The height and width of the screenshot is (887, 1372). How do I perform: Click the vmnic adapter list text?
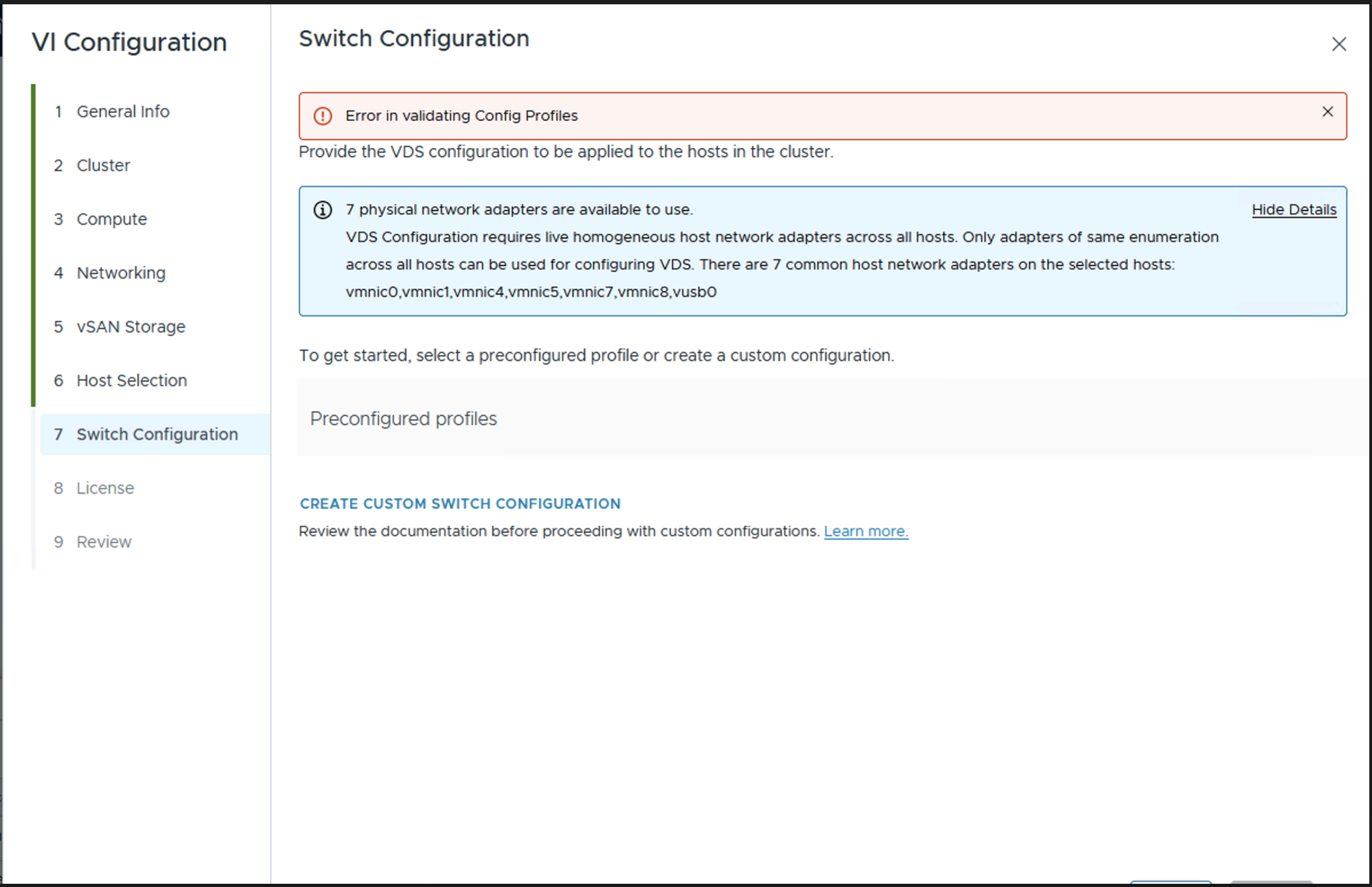coord(531,292)
